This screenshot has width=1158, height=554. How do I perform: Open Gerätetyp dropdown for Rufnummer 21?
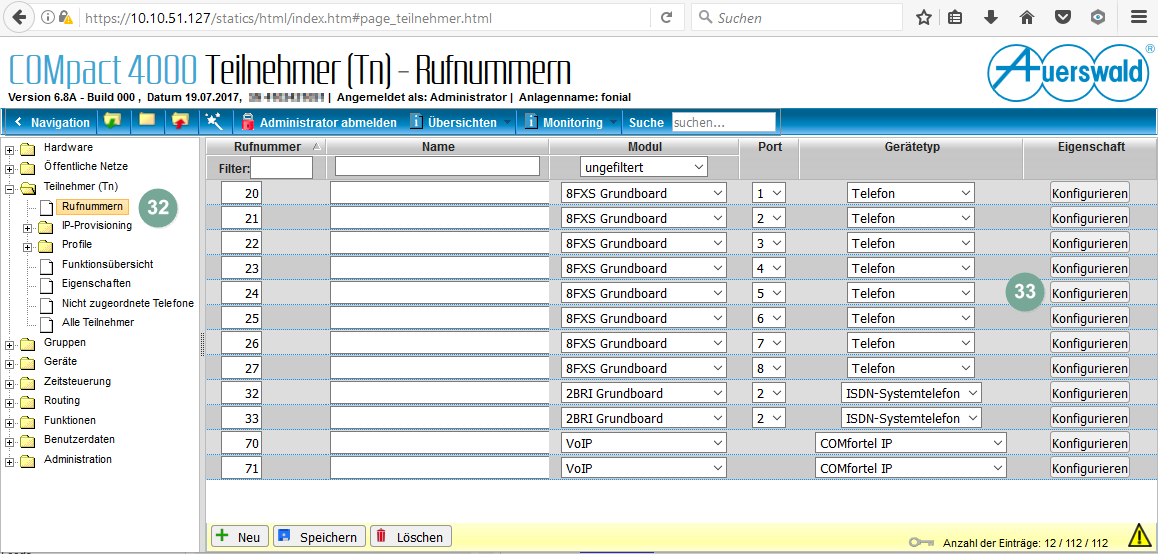click(x=911, y=219)
